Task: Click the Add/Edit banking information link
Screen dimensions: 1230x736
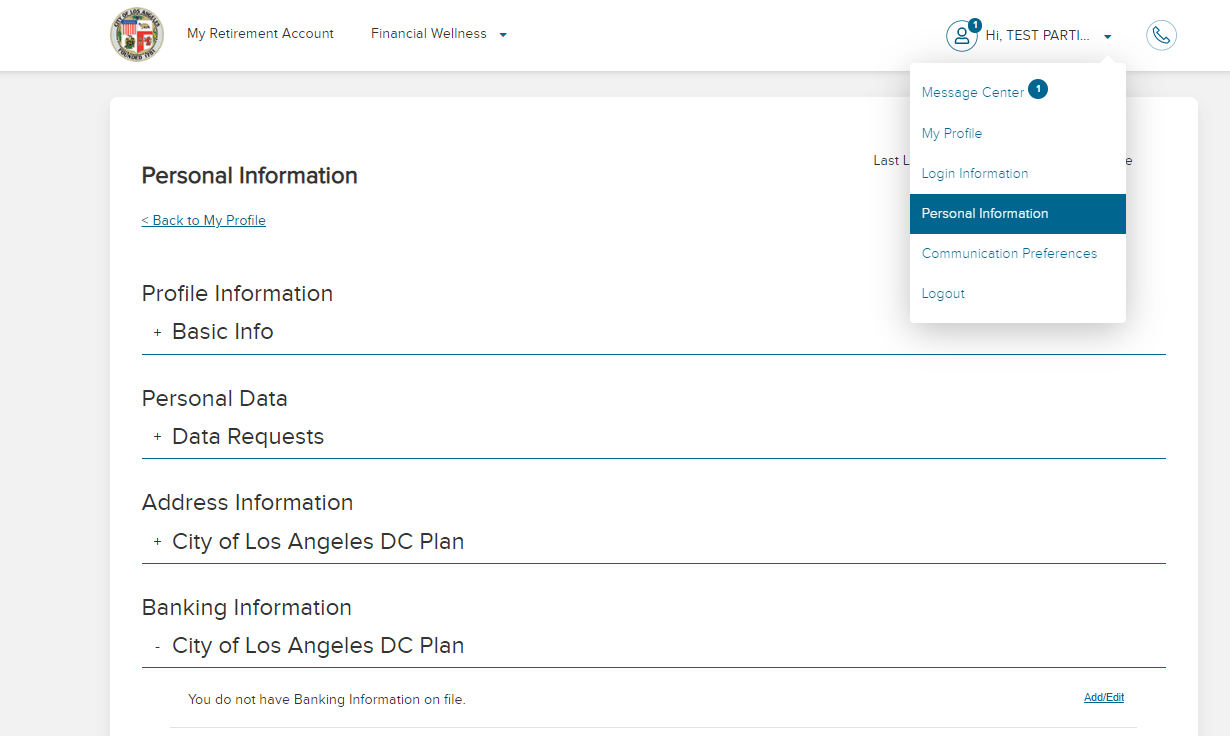Action: point(1104,698)
